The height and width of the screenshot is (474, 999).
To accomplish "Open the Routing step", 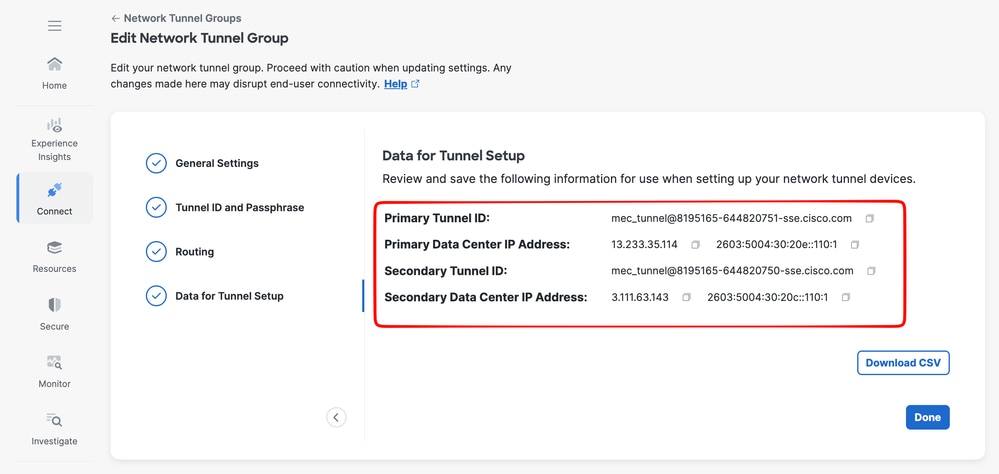I will pos(194,252).
